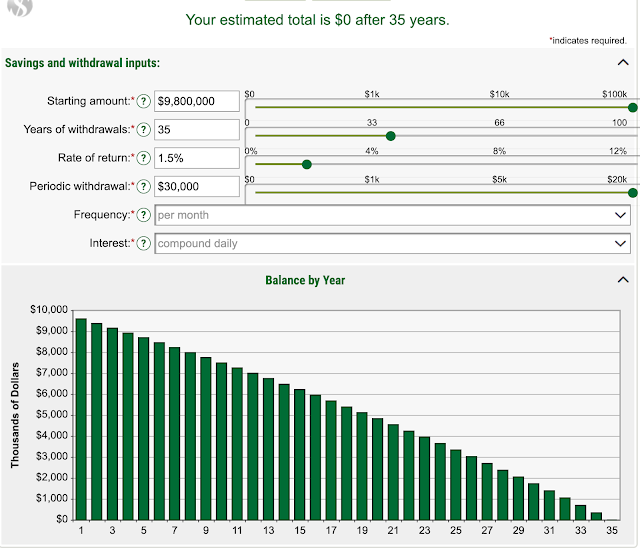The width and height of the screenshot is (640, 552).
Task: Open help for Periodic withdrawal
Action: [143, 187]
